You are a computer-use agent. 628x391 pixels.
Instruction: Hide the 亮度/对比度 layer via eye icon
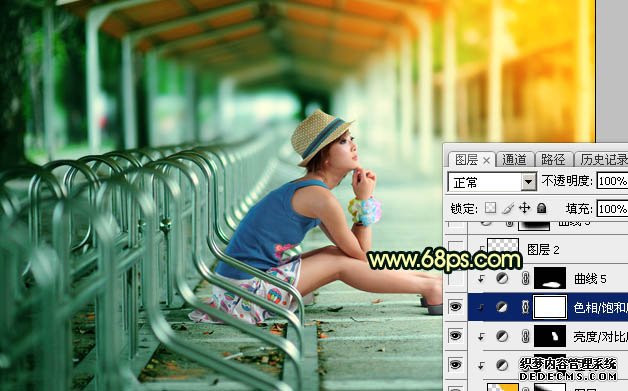click(x=455, y=336)
